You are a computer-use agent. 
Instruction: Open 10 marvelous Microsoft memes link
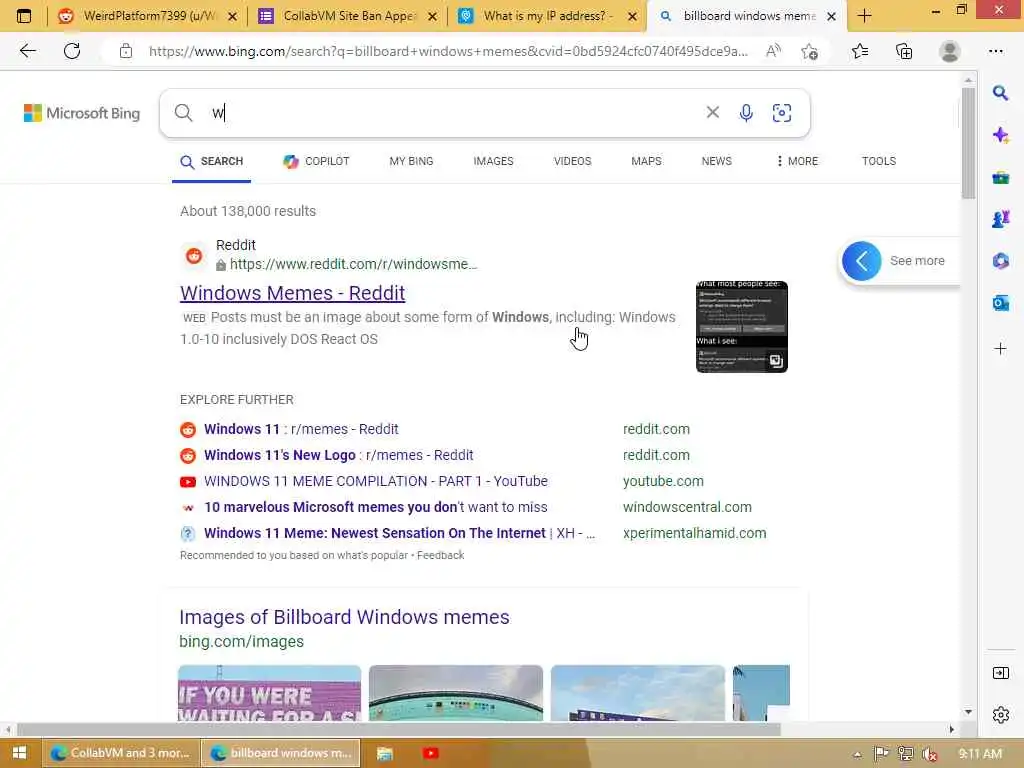click(376, 507)
